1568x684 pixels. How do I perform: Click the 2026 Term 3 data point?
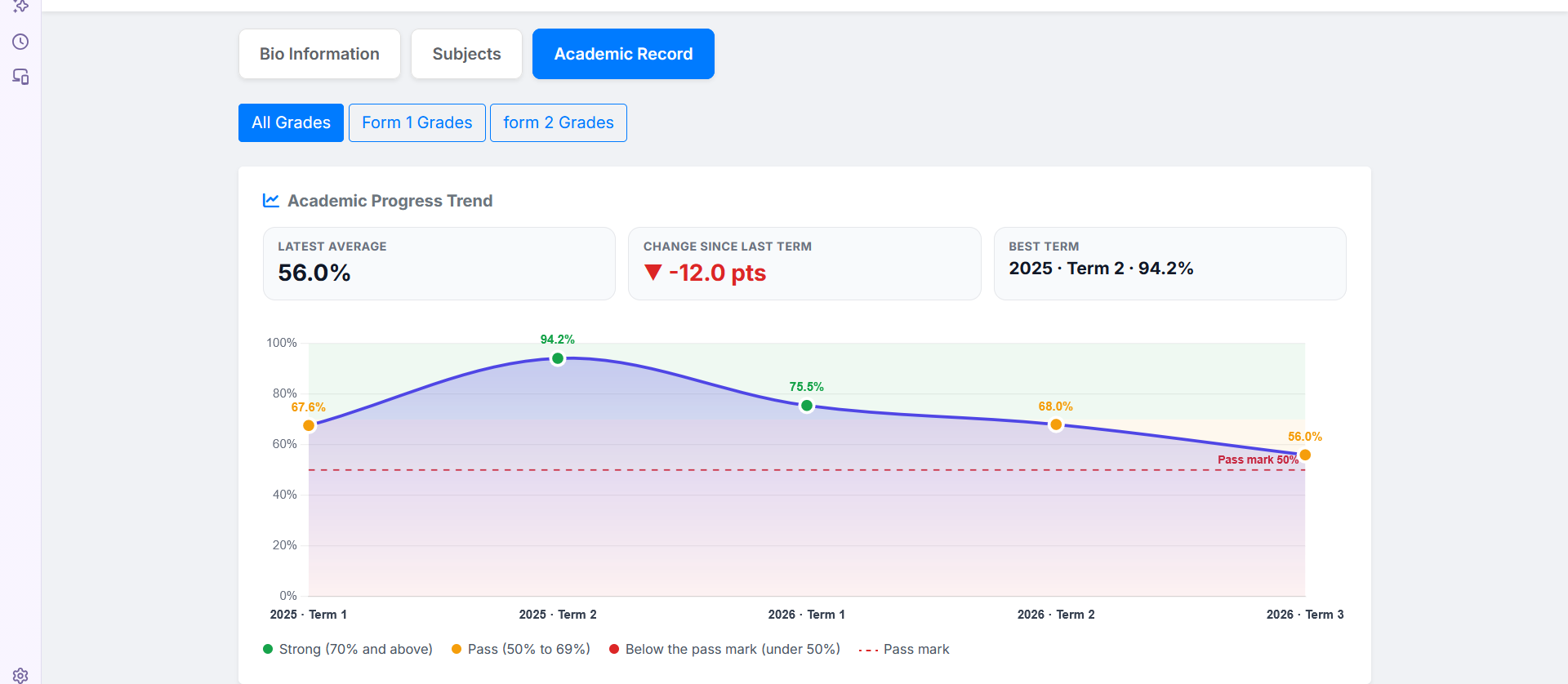1305,455
